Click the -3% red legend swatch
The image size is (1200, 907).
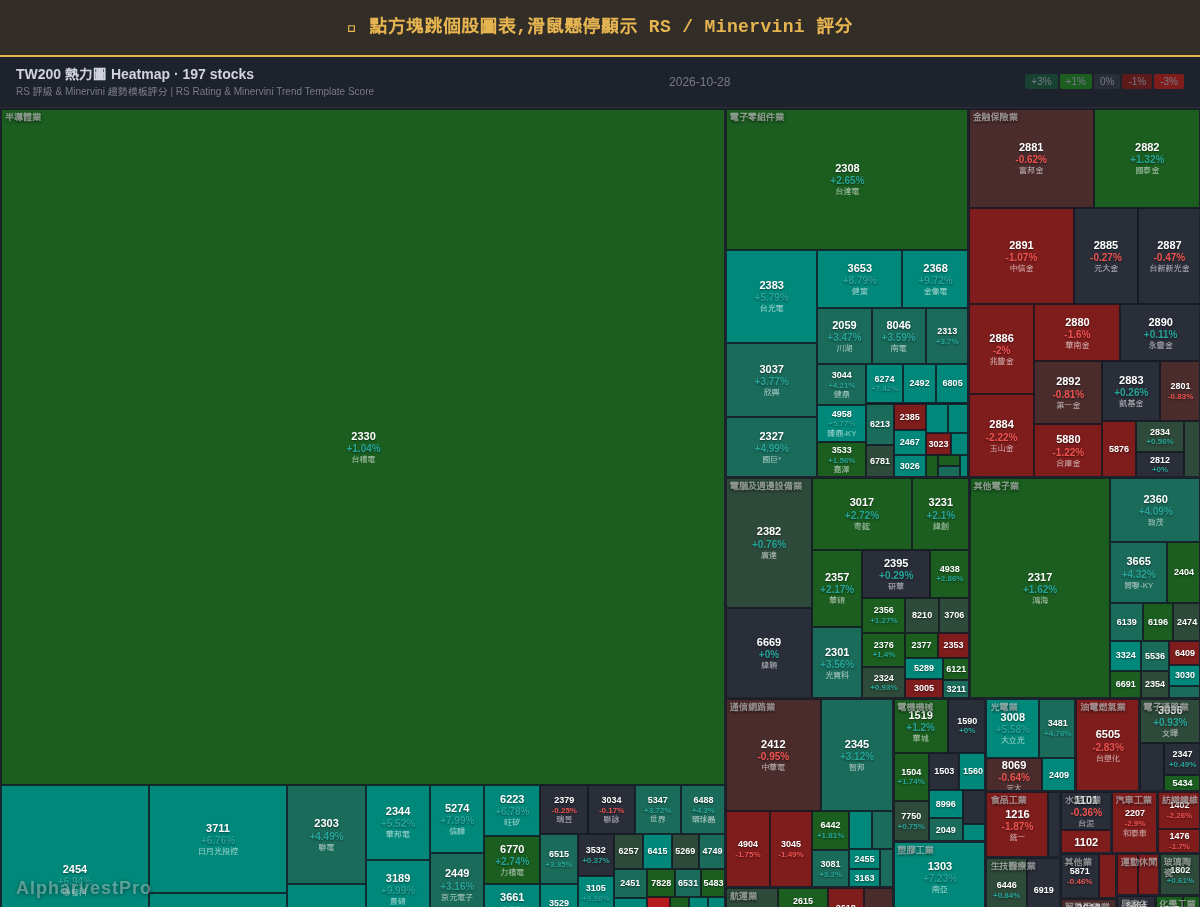click(x=1169, y=82)
